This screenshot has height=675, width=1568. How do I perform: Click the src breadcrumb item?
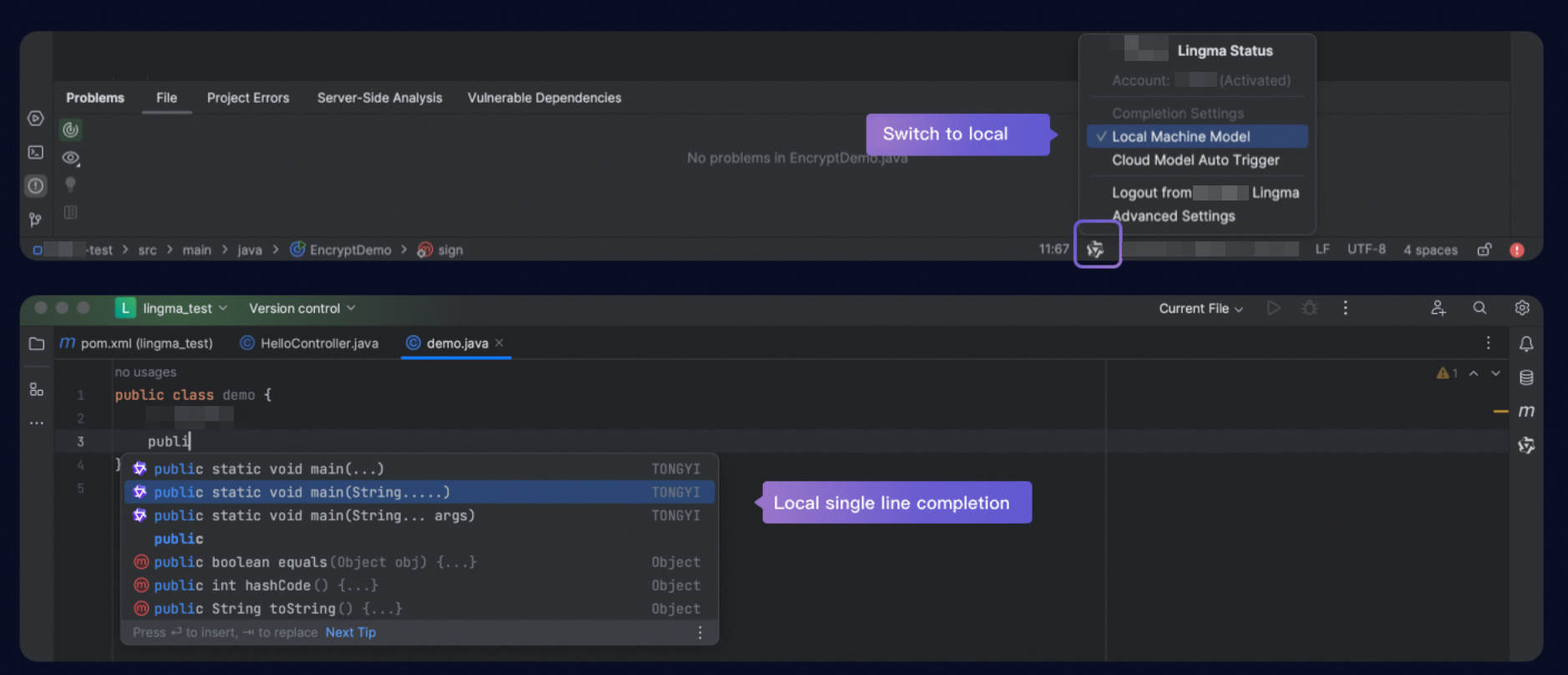pos(147,250)
